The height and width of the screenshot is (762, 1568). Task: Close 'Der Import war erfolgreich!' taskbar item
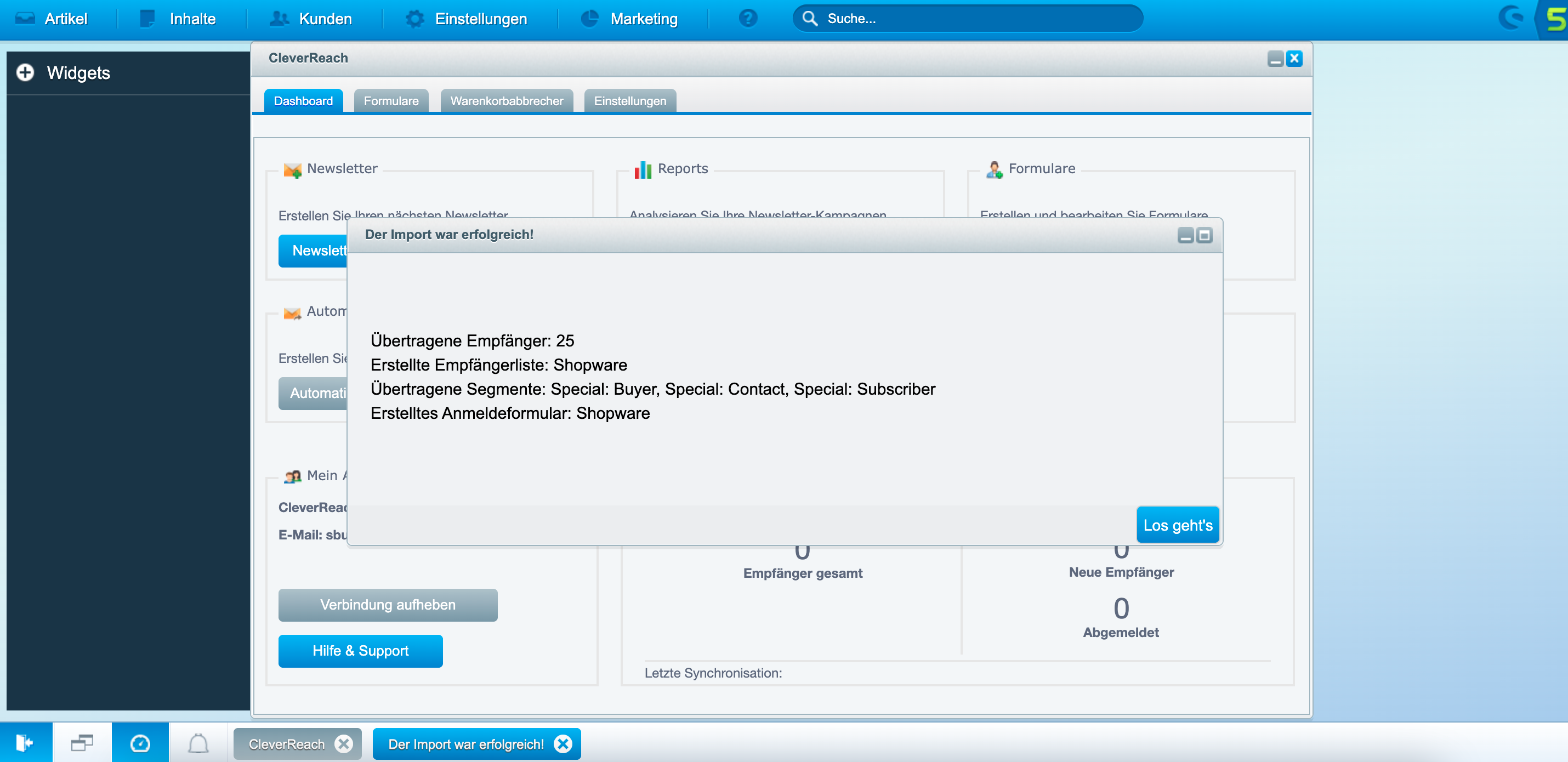(563, 744)
